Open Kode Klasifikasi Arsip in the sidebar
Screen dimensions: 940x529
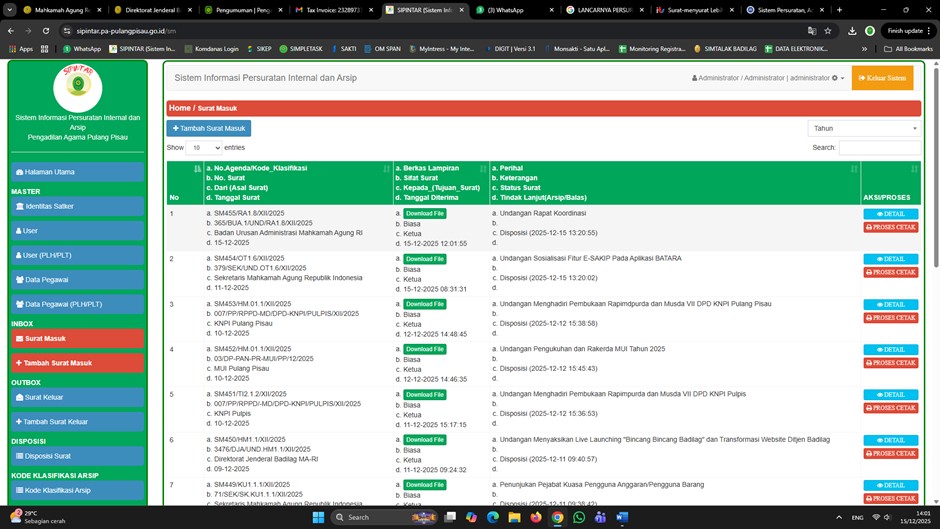click(77, 490)
